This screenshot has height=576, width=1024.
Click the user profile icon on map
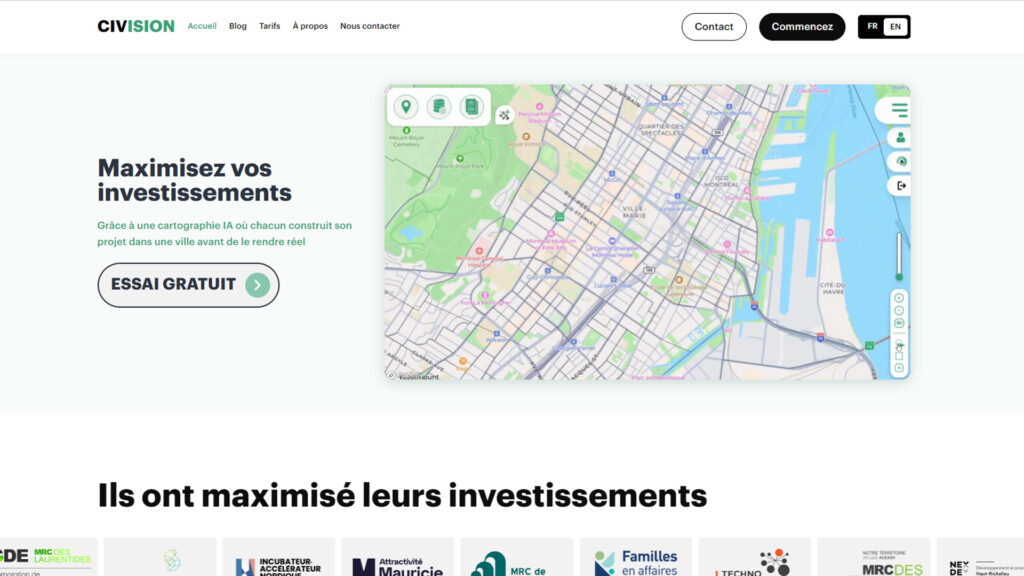[x=900, y=138]
